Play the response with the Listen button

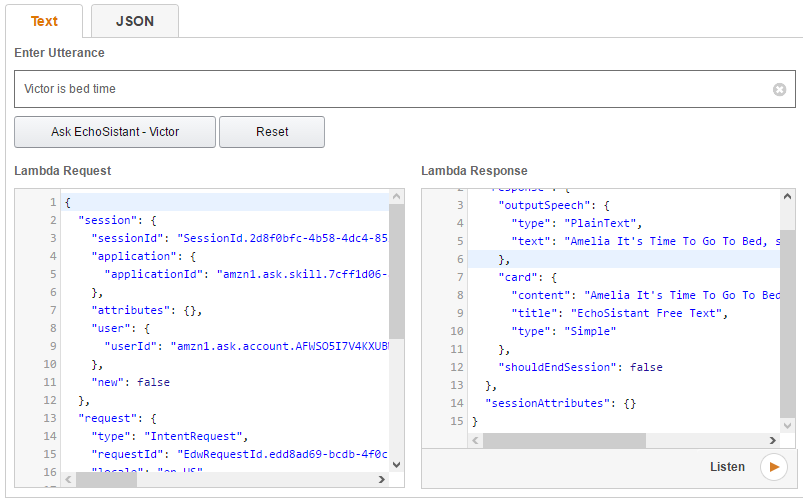(x=774, y=467)
